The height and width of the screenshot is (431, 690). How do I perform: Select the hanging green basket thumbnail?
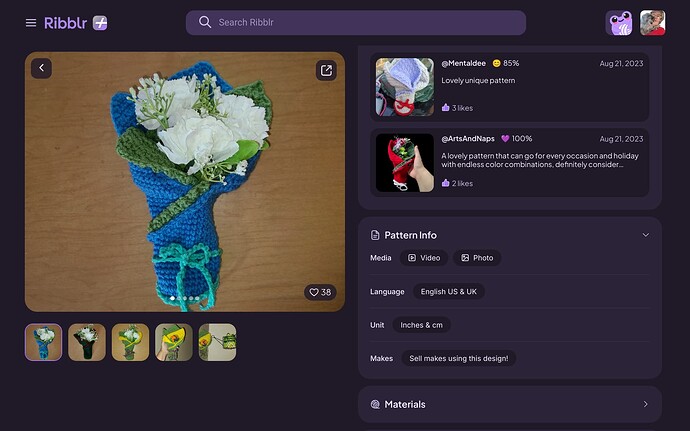coord(217,342)
